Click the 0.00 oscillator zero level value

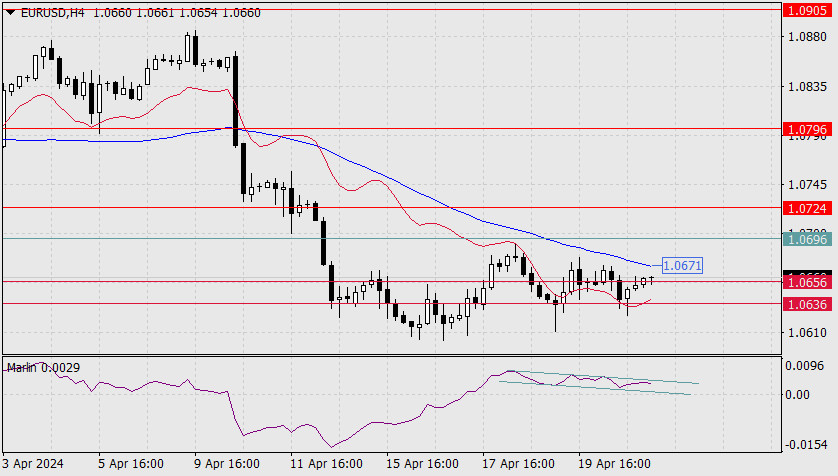(x=798, y=394)
